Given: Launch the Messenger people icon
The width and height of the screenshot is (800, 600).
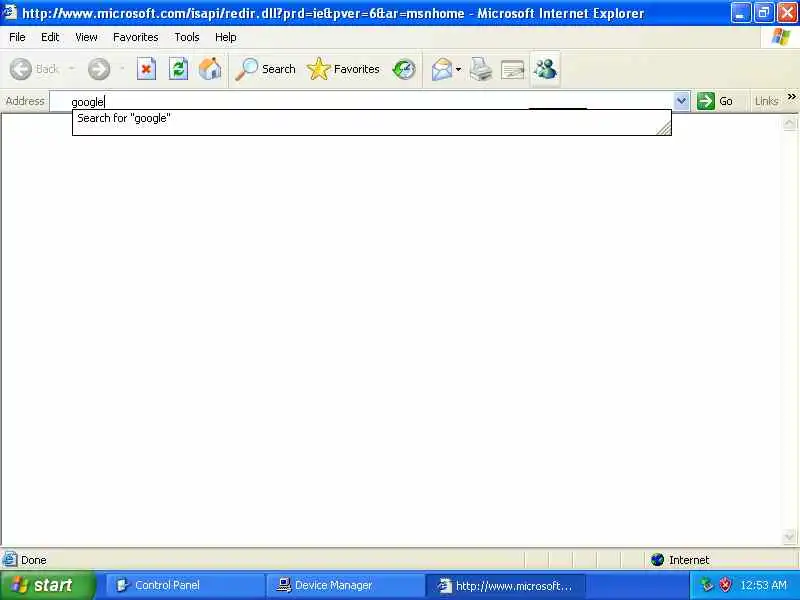Looking at the screenshot, I should [545, 69].
